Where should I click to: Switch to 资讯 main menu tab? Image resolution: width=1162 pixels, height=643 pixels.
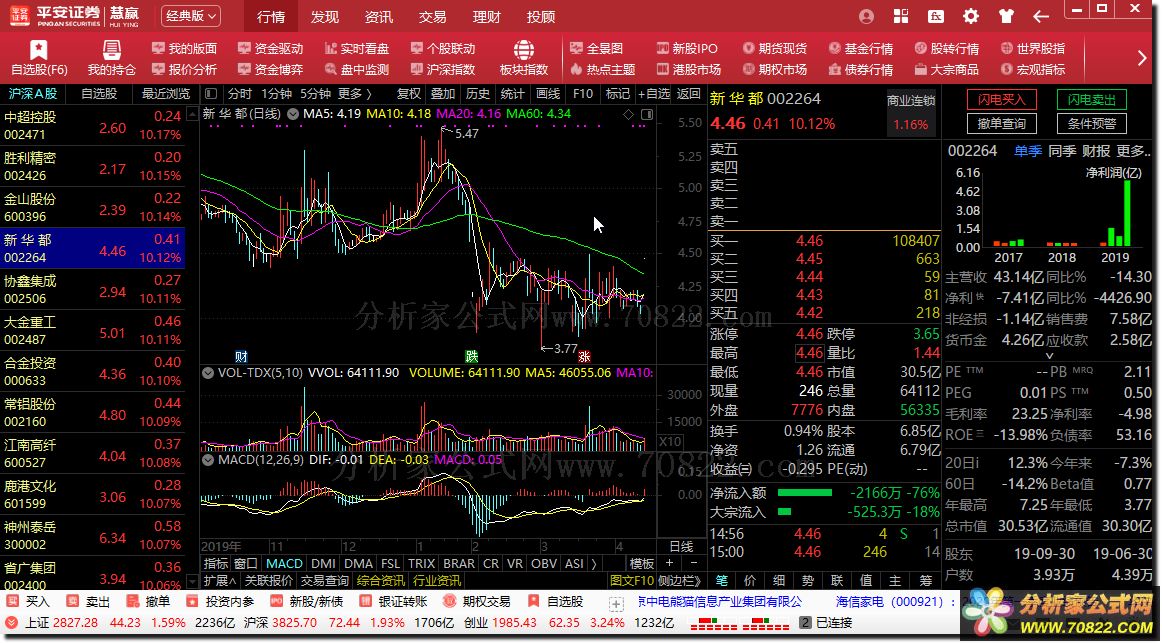(379, 16)
